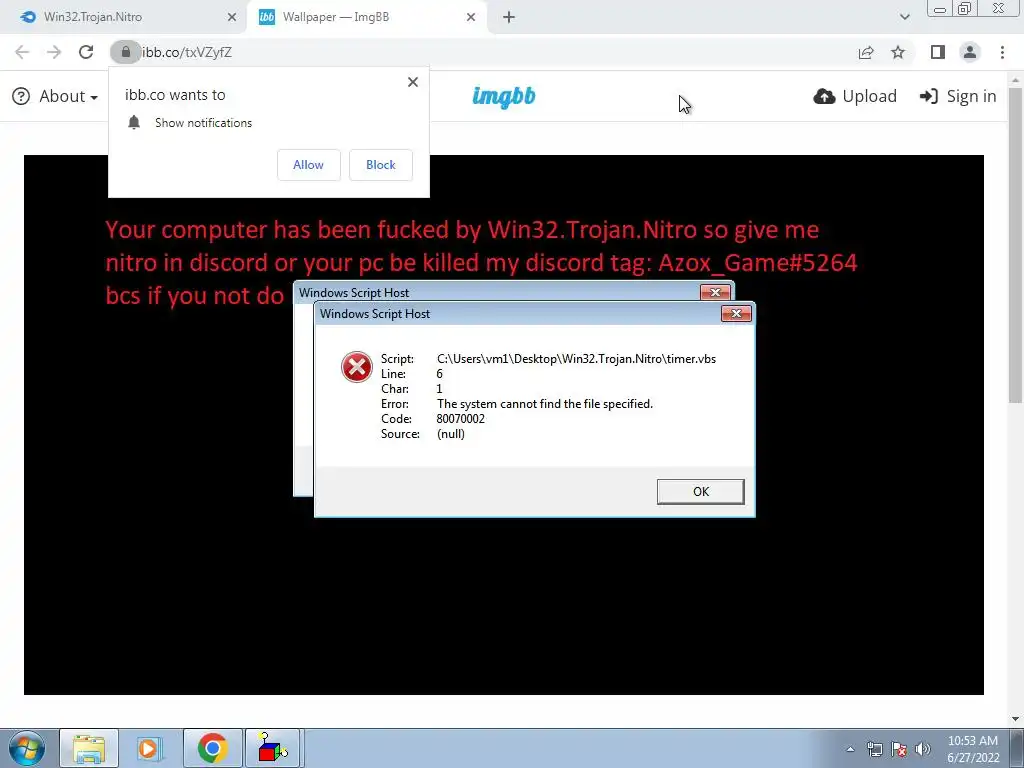The width and height of the screenshot is (1024, 768).
Task: Open the Windows Start button
Action: (26, 748)
